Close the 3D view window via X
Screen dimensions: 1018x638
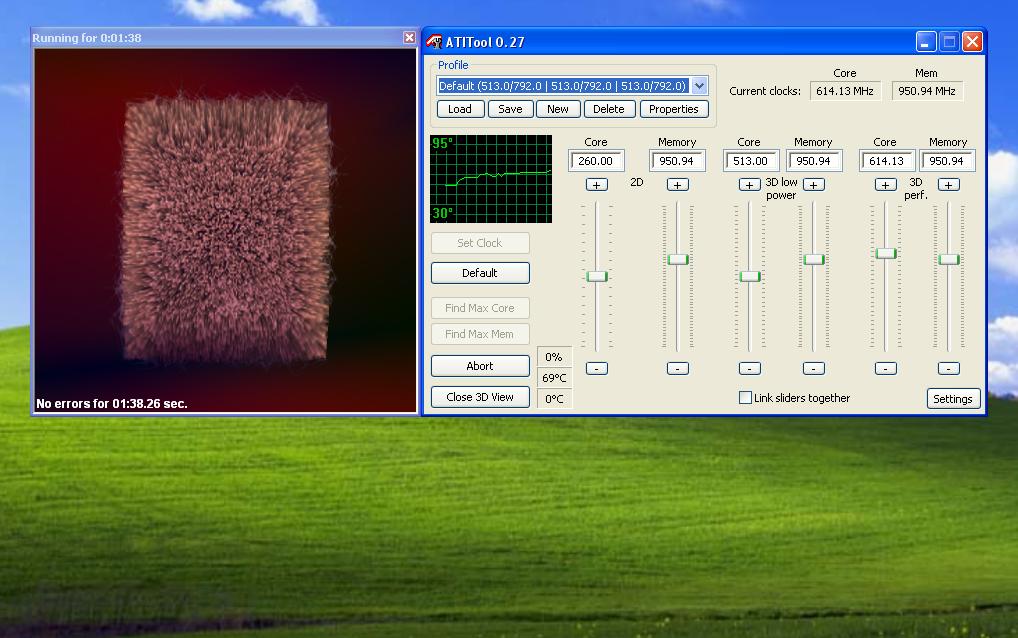(409, 38)
